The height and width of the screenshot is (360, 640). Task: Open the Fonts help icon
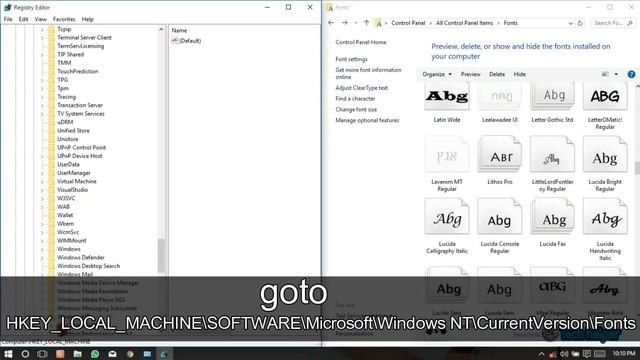pos(631,74)
